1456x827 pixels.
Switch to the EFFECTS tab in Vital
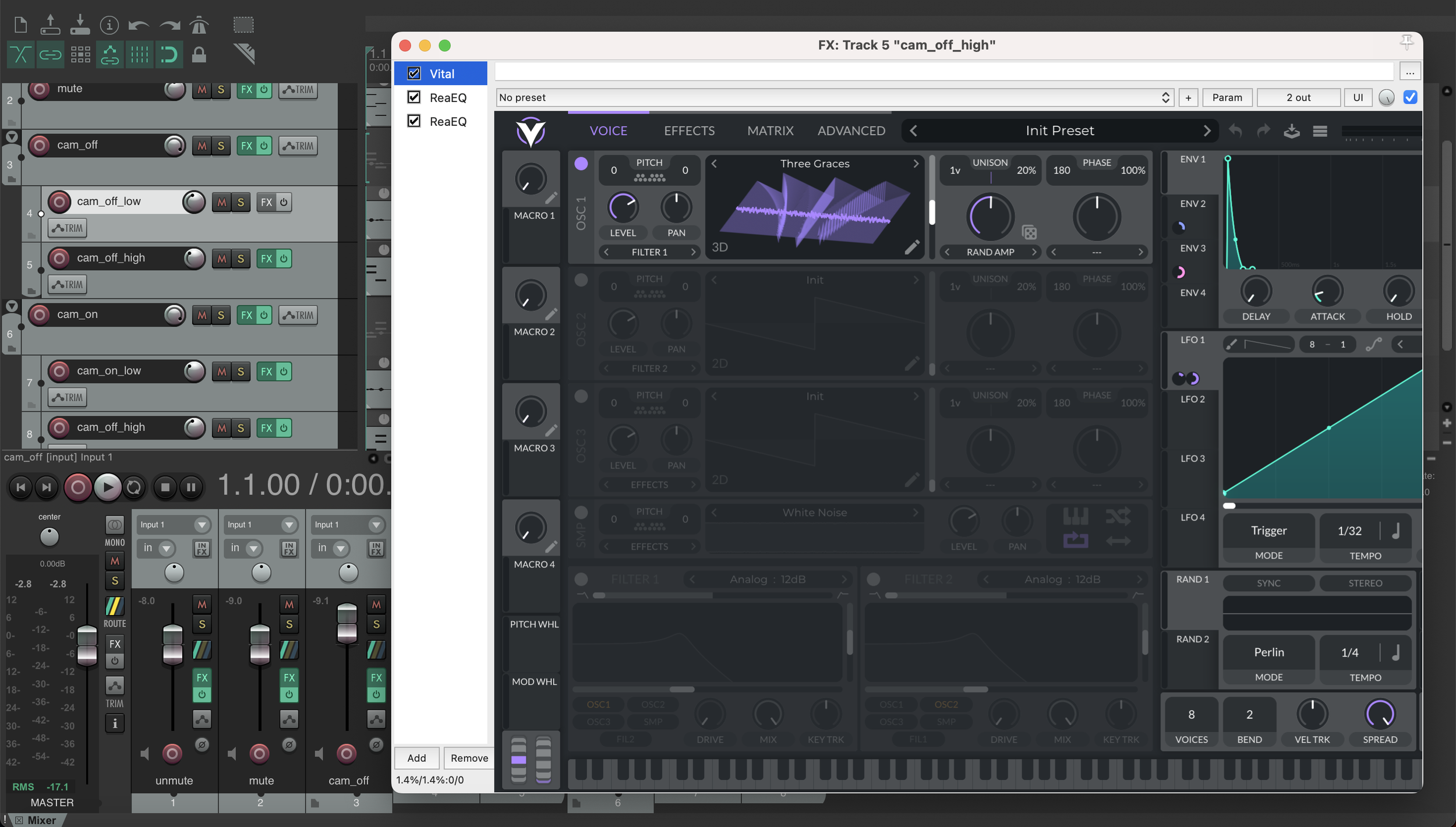click(689, 131)
